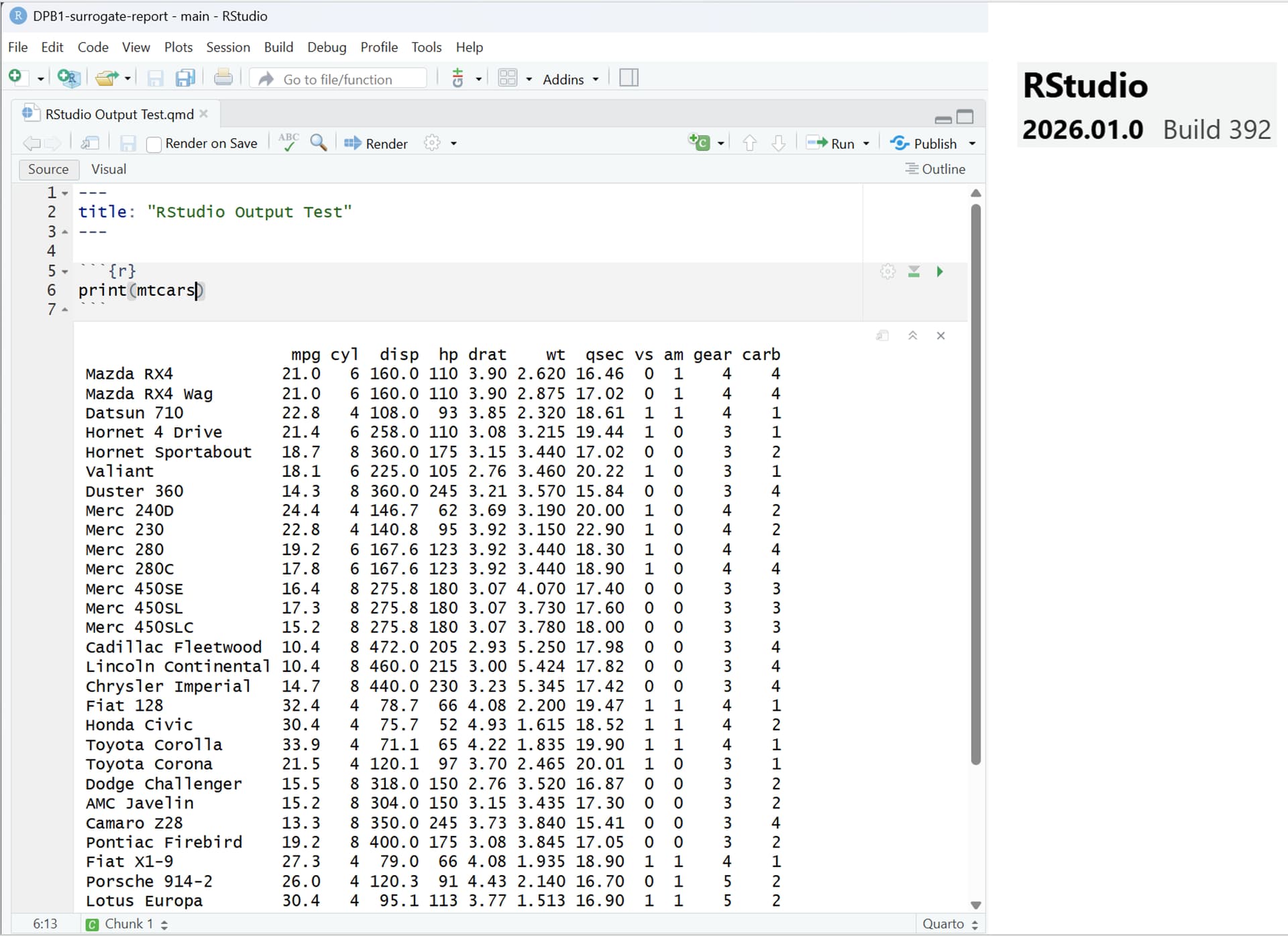1288x936 pixels.
Task: Open the Chunk 1 navigator dropdown
Action: [127, 924]
